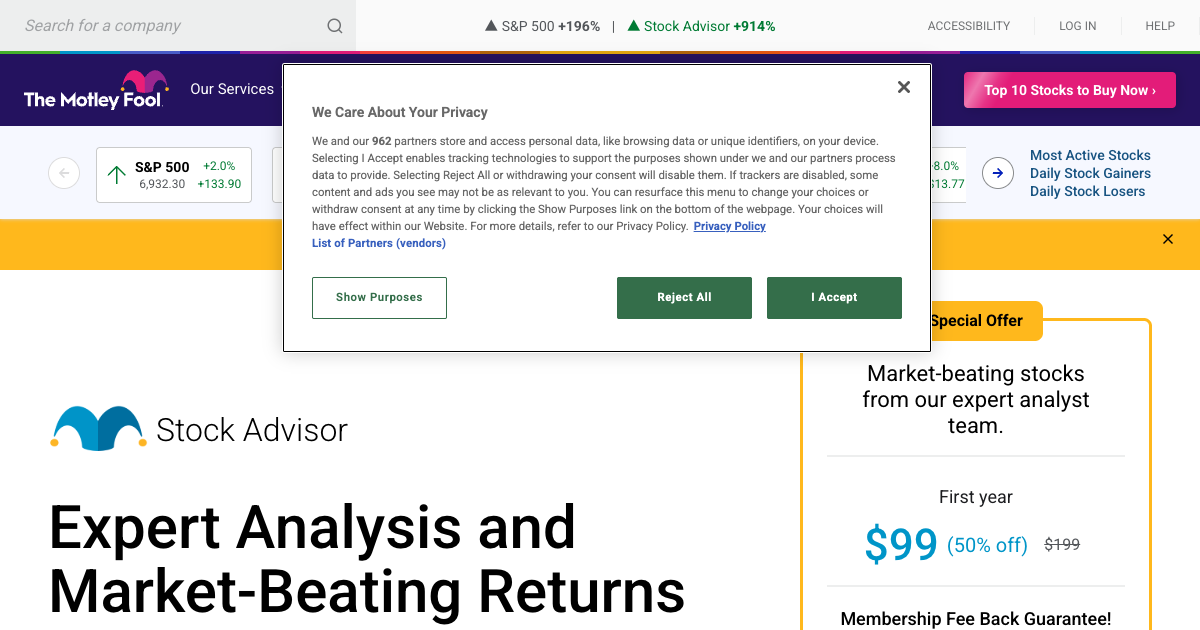
Task: Click the Top 10 Stocks to Buy Now button
Action: 1069,89
